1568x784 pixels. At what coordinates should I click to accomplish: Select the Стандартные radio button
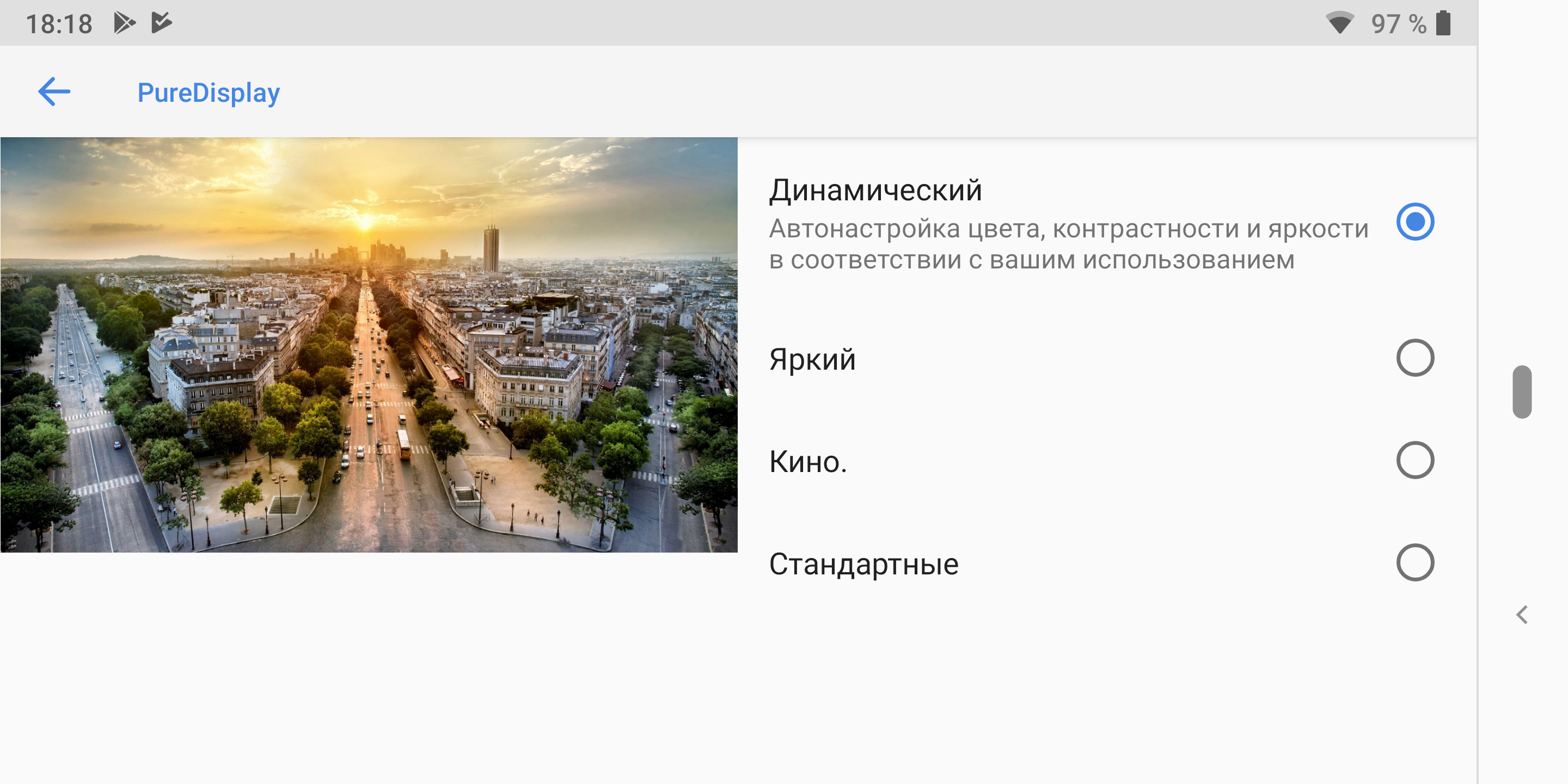(x=1414, y=562)
